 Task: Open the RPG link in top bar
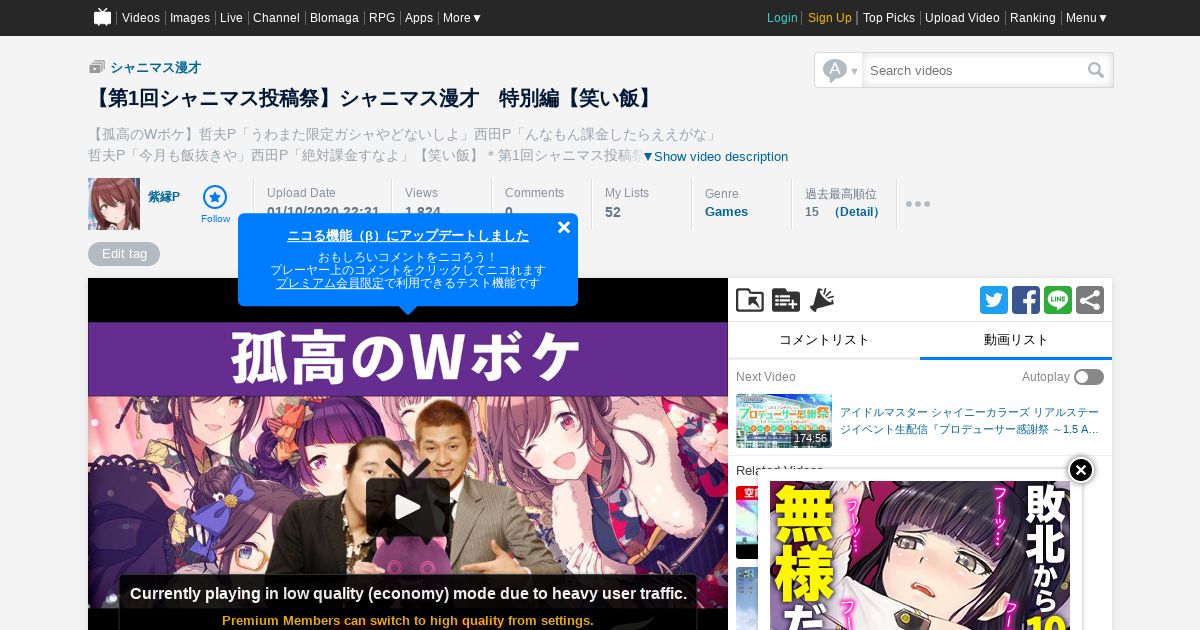(x=382, y=18)
